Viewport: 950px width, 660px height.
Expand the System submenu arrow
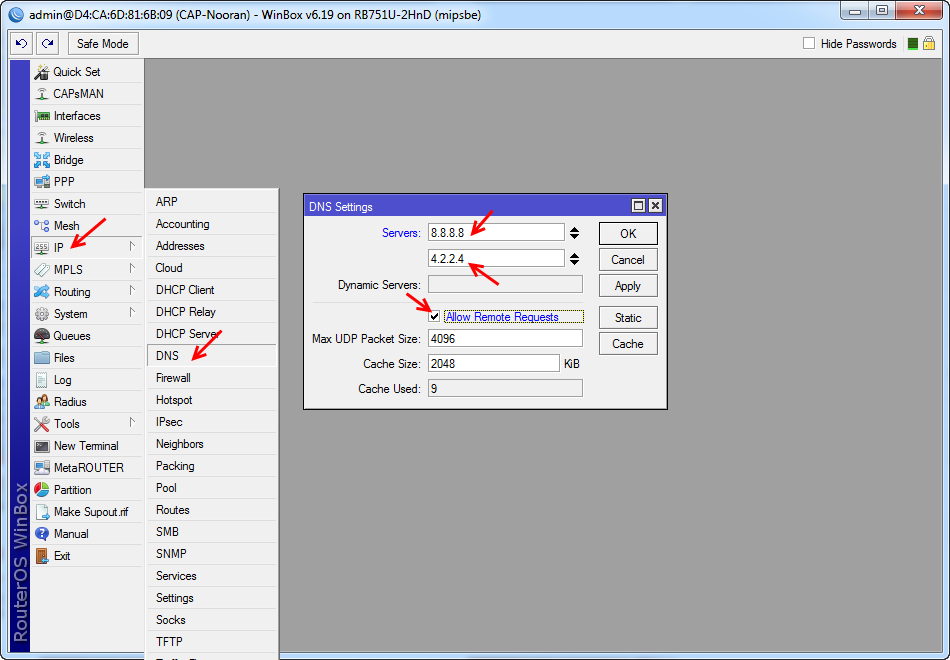click(x=132, y=313)
